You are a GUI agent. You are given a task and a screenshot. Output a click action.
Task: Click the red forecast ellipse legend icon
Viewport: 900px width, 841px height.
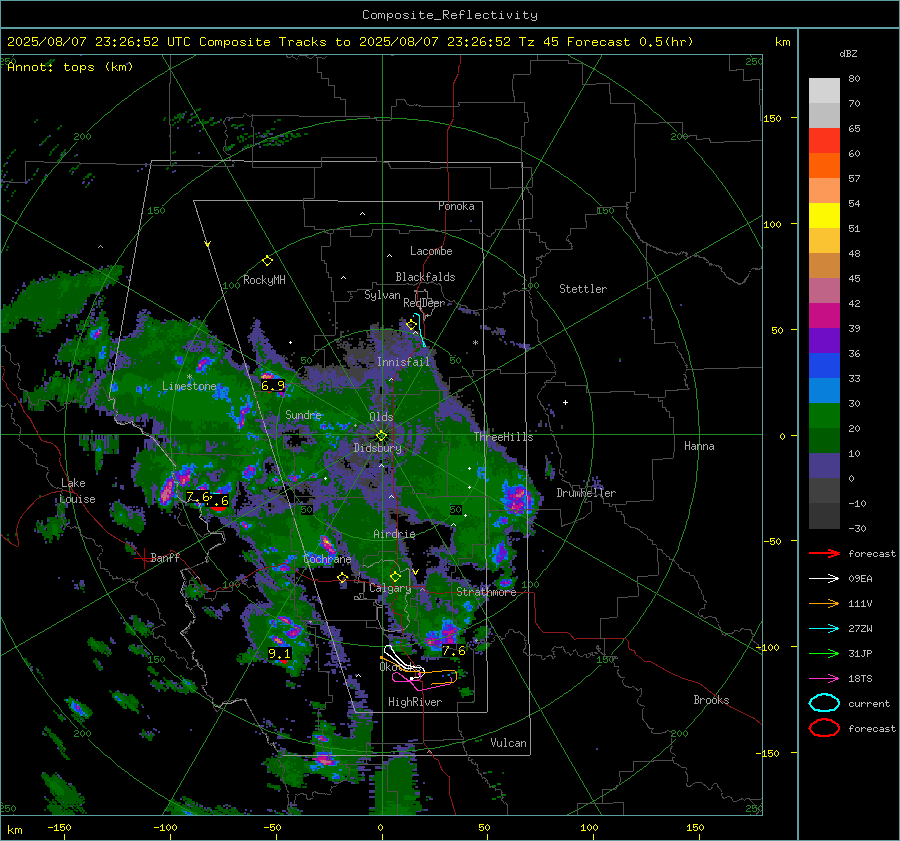824,728
